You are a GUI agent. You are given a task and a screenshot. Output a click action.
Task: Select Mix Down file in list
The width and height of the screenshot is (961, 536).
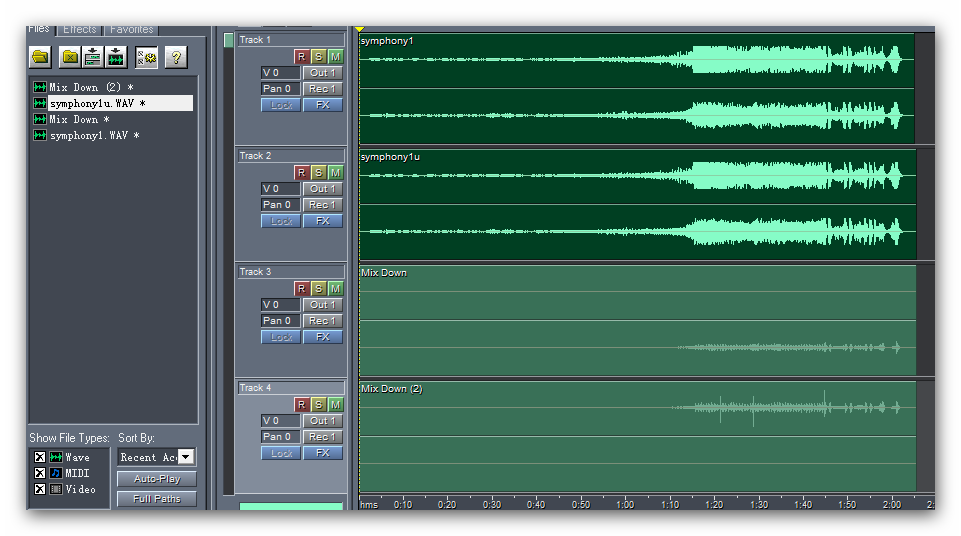(x=79, y=119)
